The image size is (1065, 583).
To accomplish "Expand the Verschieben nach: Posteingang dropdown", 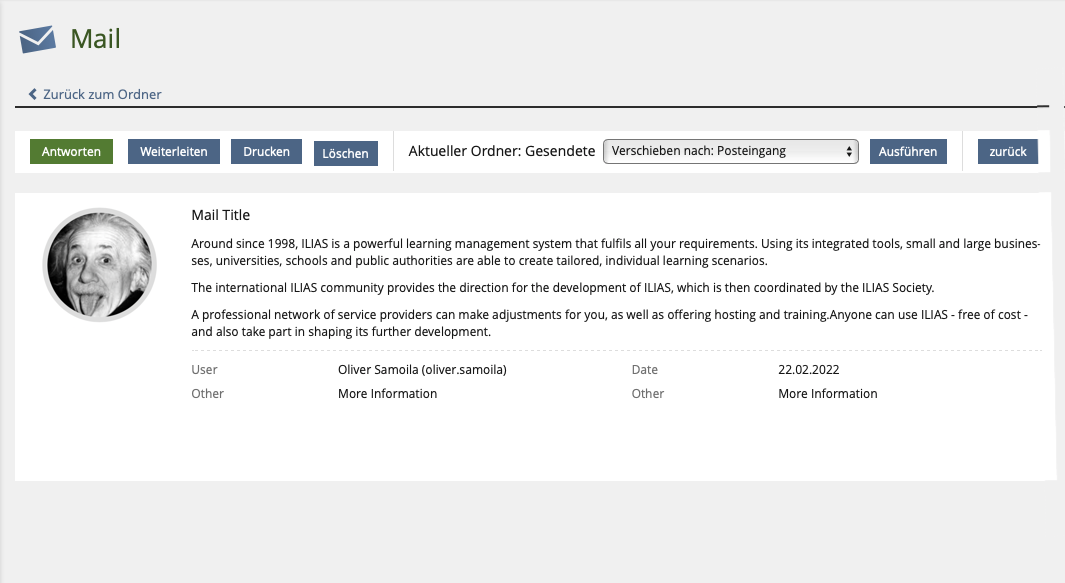I will [x=730, y=151].
